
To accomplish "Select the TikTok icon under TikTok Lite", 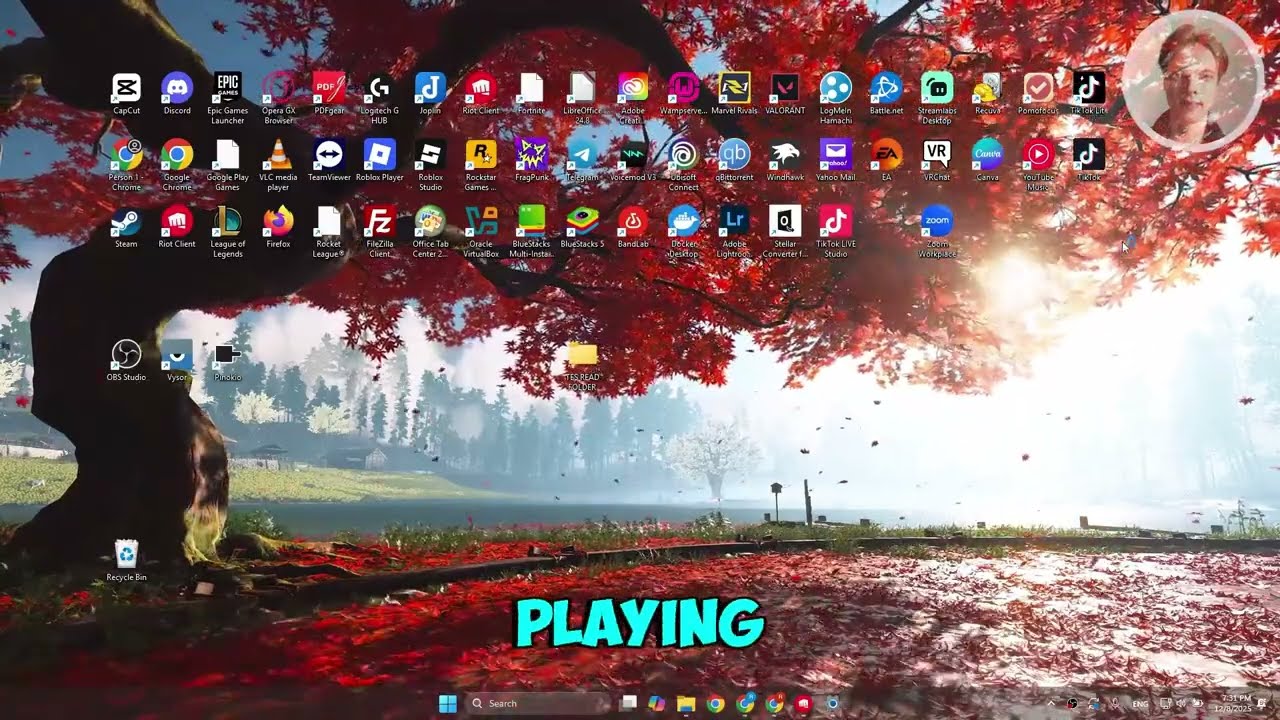I will pos(1089,154).
